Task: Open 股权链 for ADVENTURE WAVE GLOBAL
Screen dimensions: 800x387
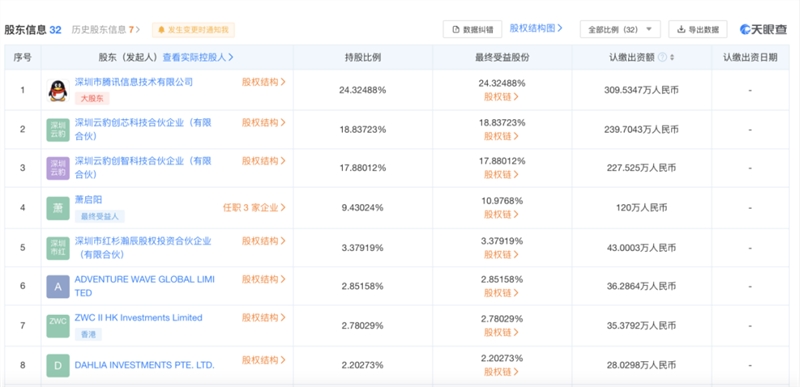Action: tap(501, 293)
